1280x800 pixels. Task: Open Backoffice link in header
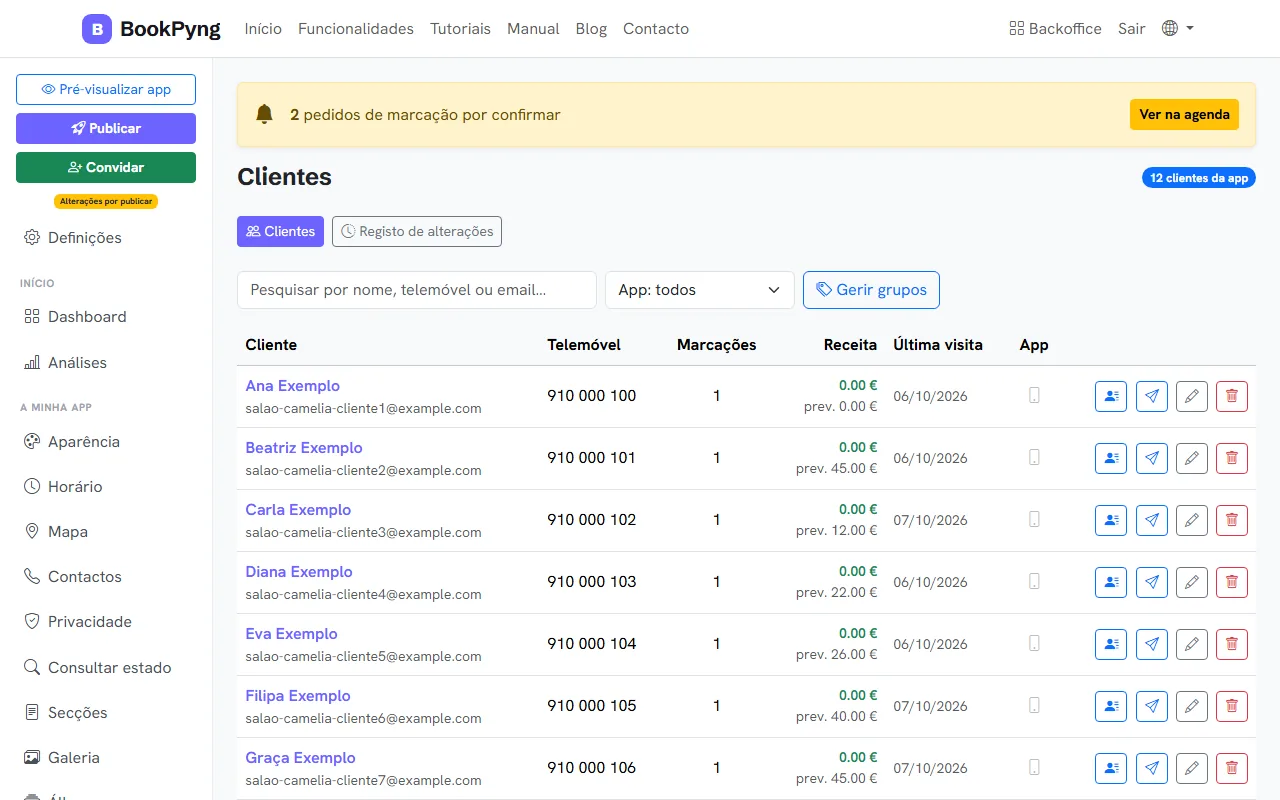click(1055, 29)
